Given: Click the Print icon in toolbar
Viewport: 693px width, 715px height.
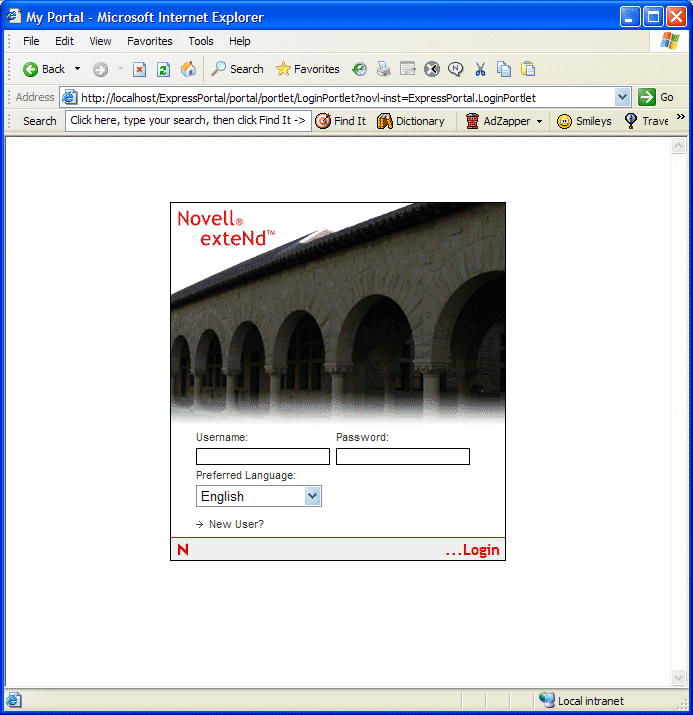Looking at the screenshot, I should (383, 69).
